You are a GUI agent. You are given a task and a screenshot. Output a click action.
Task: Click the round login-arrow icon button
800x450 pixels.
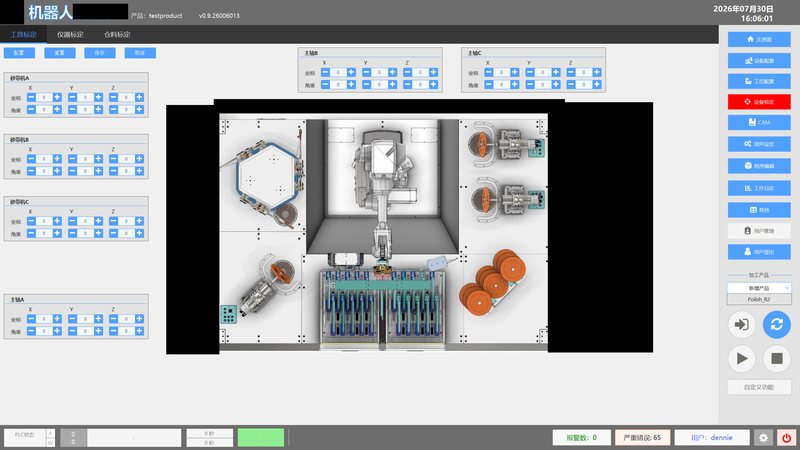pyautogui.click(x=742, y=324)
